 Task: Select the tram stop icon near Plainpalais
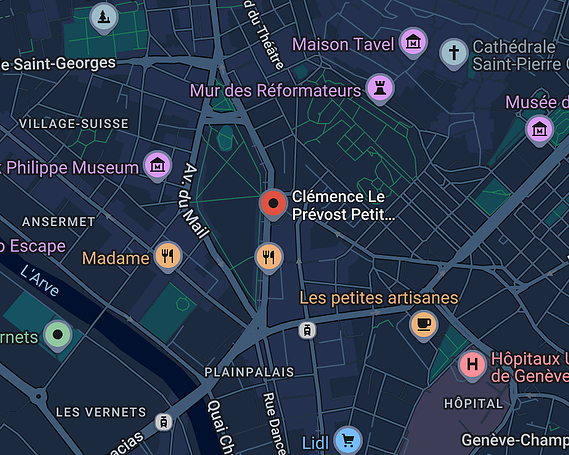tap(307, 330)
